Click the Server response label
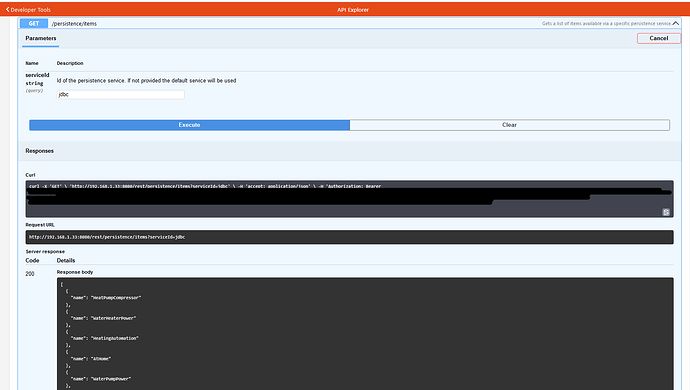690x390 pixels. (x=45, y=251)
